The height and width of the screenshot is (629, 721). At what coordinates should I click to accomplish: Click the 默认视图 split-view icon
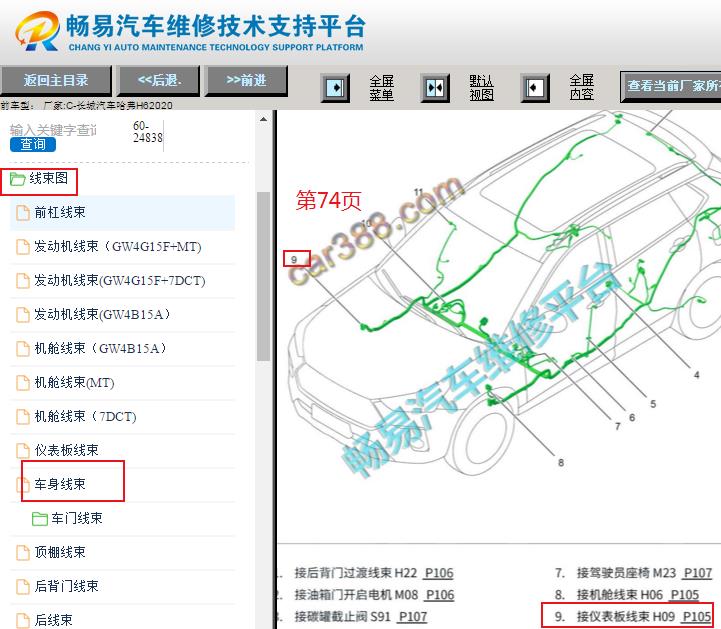pyautogui.click(x=435, y=87)
